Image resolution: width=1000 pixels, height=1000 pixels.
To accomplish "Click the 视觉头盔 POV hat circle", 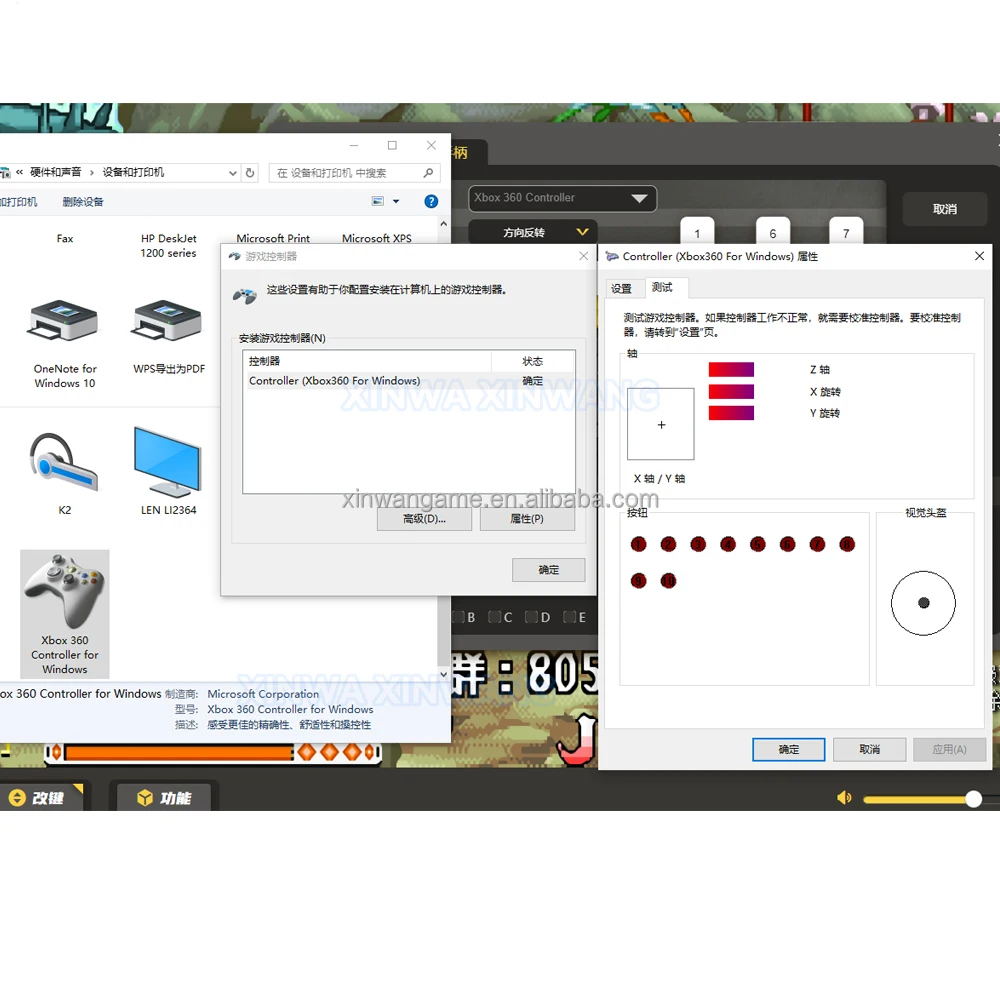I will 923,603.
